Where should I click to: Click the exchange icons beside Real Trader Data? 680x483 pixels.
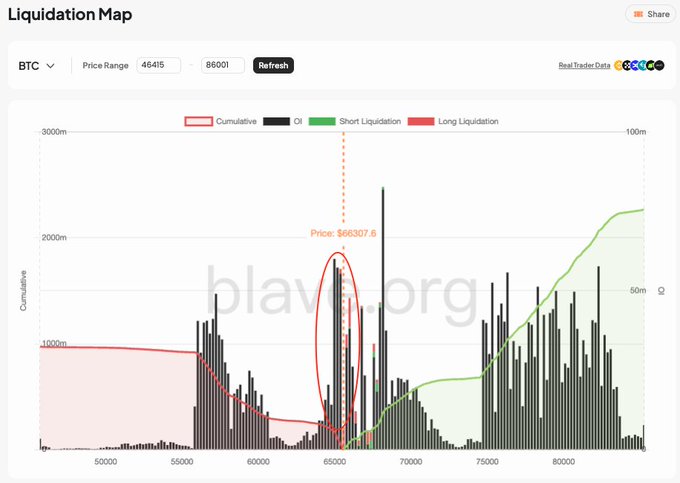639,65
